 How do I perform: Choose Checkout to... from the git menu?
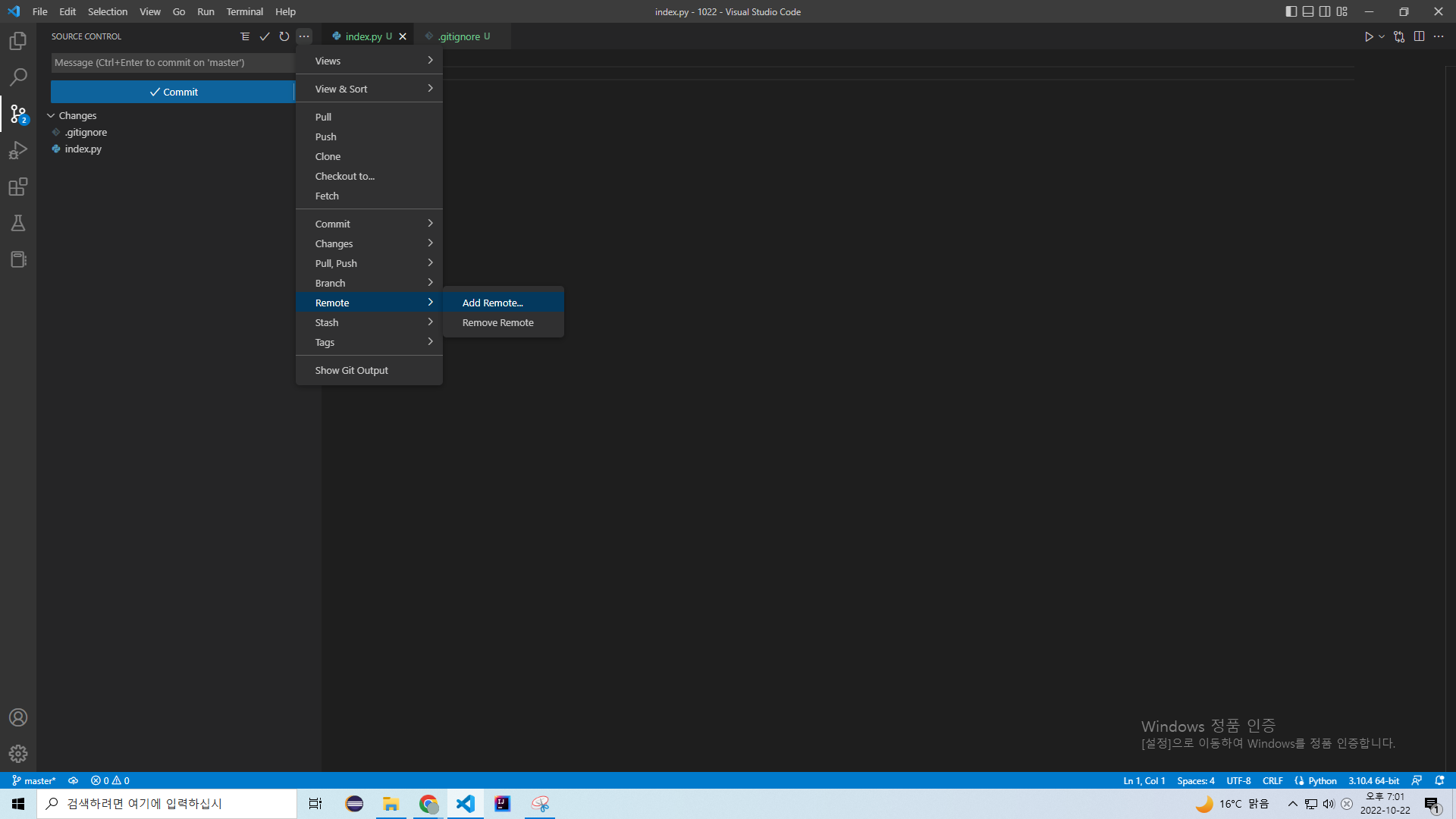[369, 176]
